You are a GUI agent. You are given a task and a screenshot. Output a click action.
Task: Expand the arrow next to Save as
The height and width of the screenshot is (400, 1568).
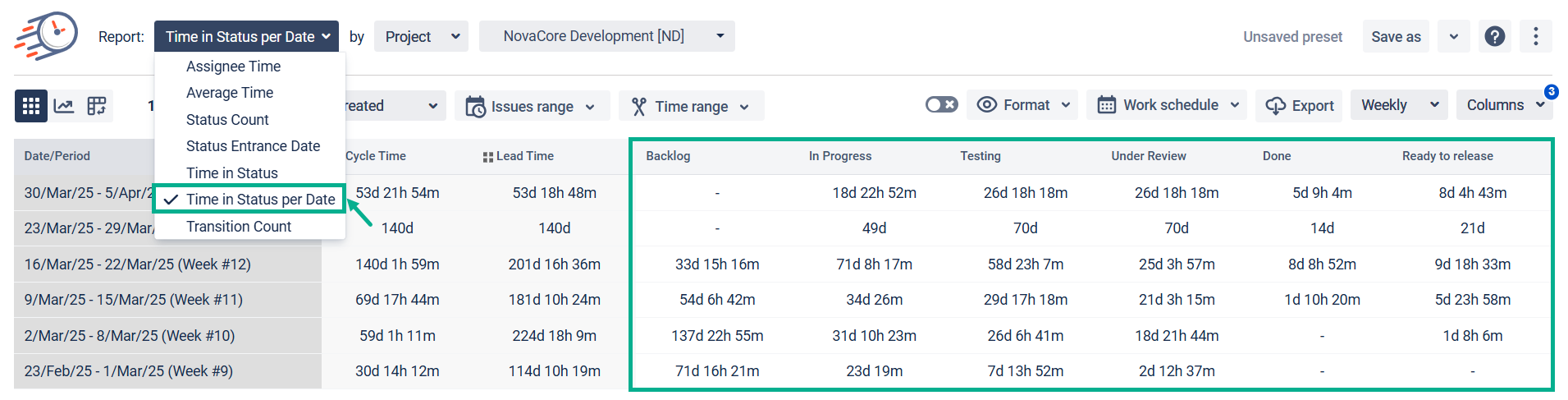tap(1453, 37)
